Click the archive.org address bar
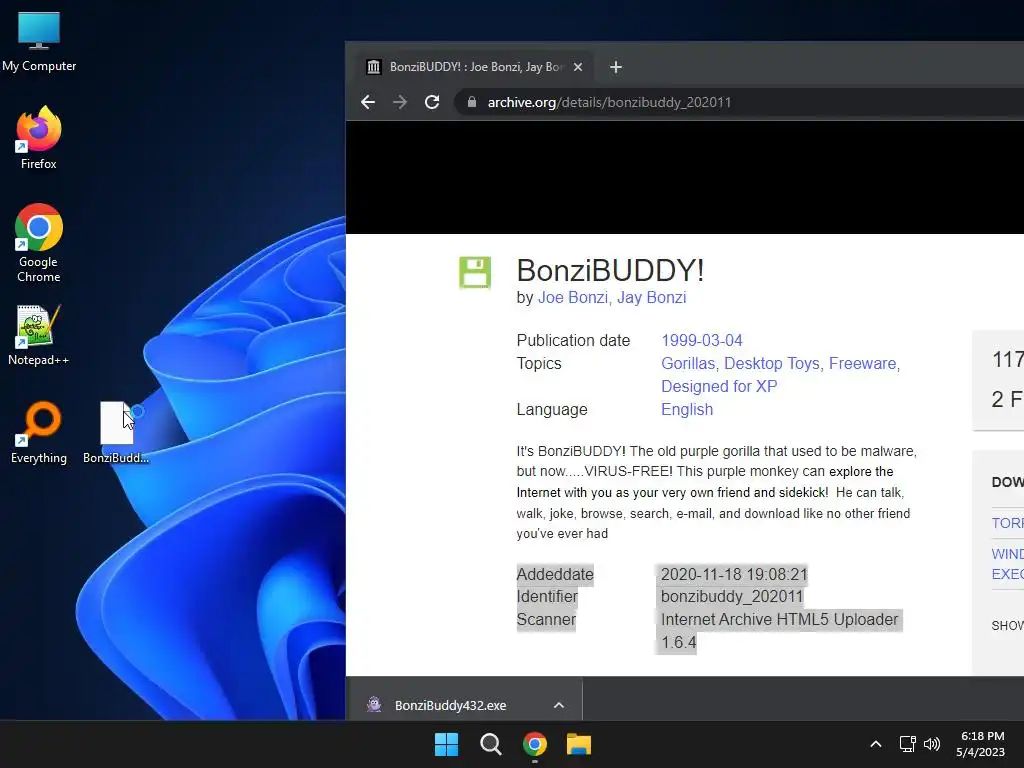Image resolution: width=1024 pixels, height=768 pixels. (x=738, y=102)
